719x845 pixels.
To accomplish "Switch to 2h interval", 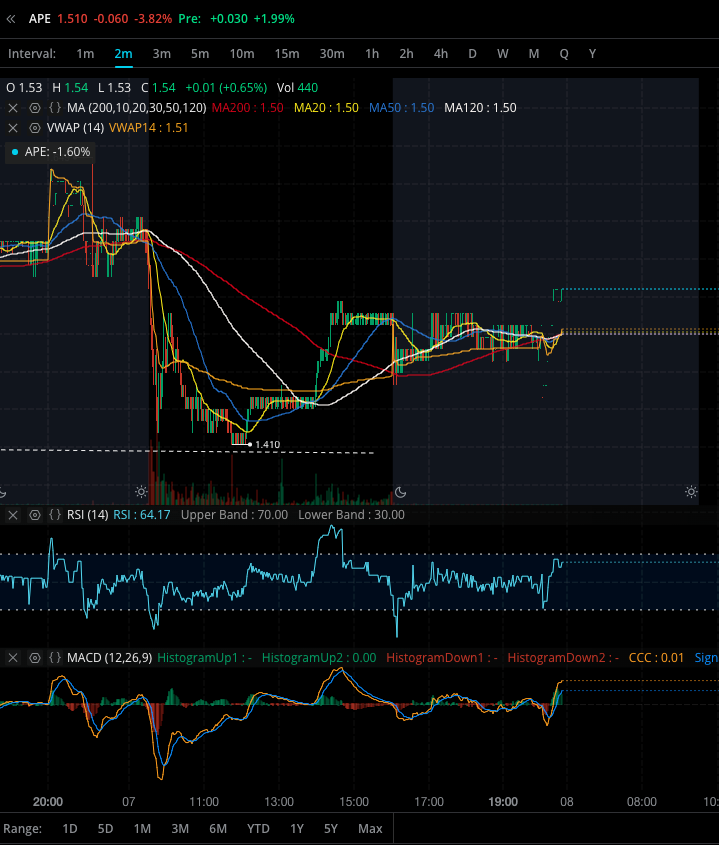I will point(406,54).
